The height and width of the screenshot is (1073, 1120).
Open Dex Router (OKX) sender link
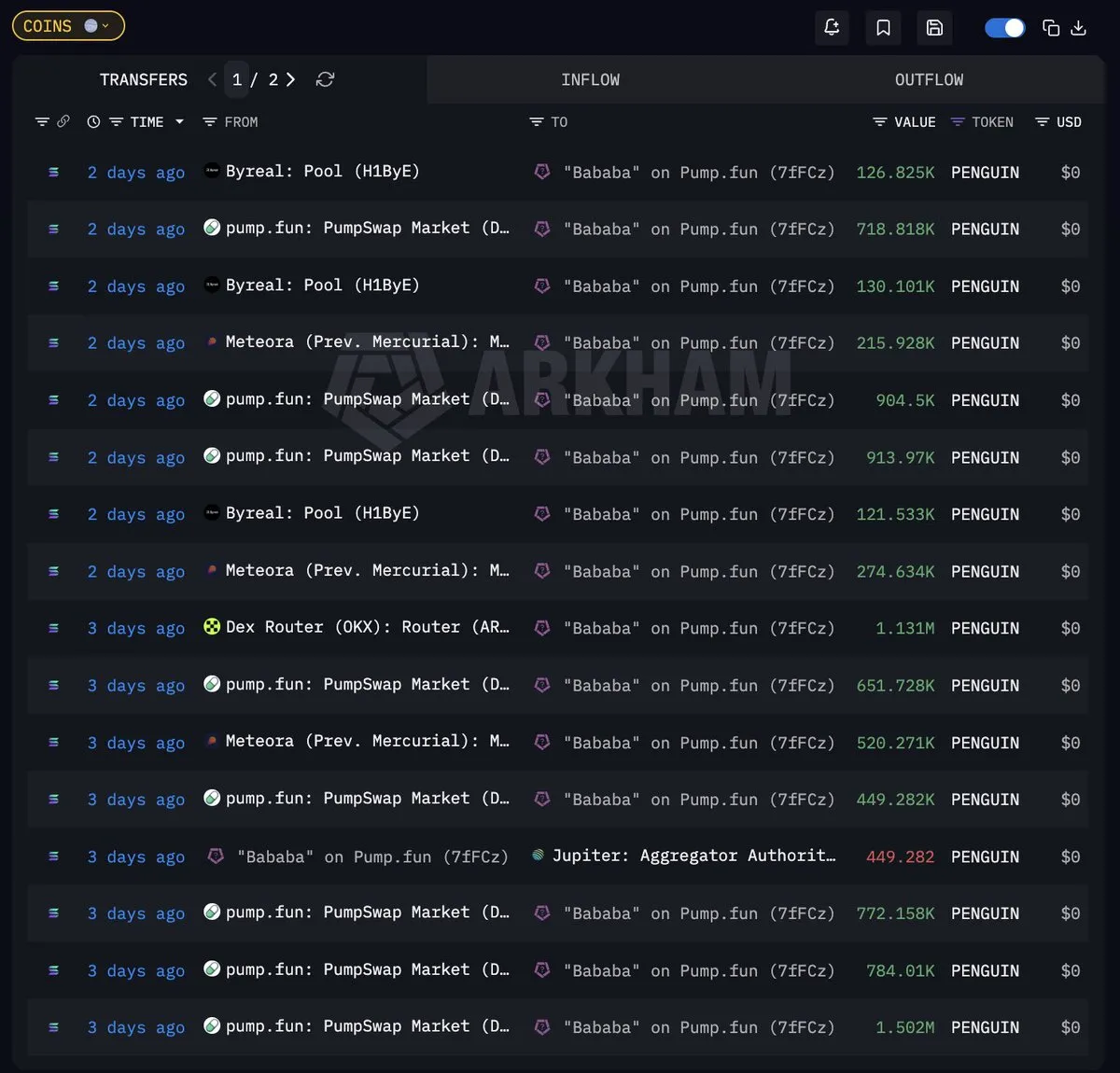pos(367,628)
